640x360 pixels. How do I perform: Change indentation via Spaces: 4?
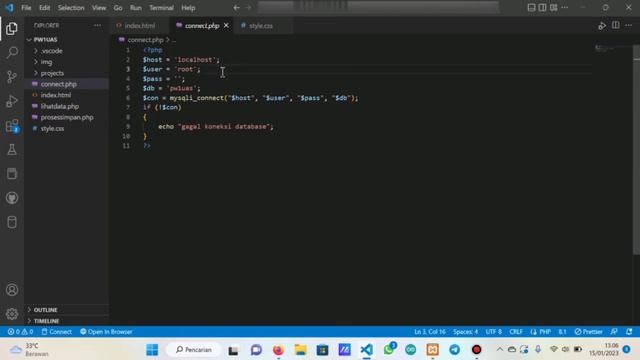pyautogui.click(x=465, y=332)
